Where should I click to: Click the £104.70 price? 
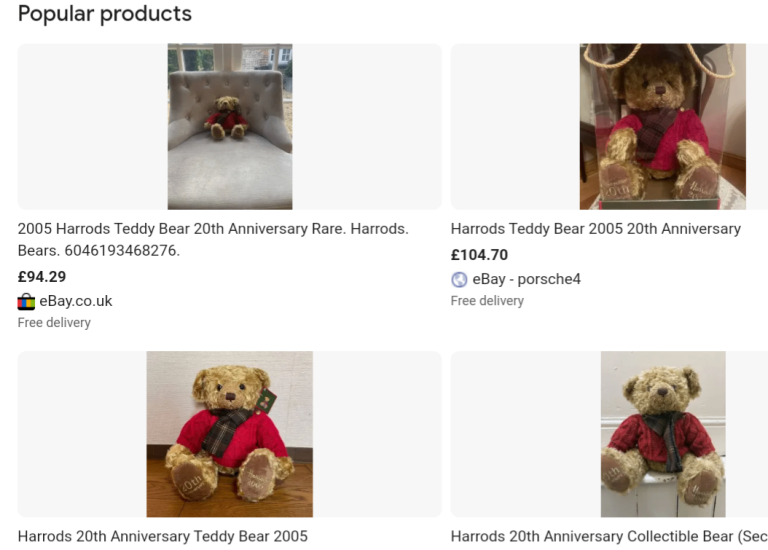479,255
